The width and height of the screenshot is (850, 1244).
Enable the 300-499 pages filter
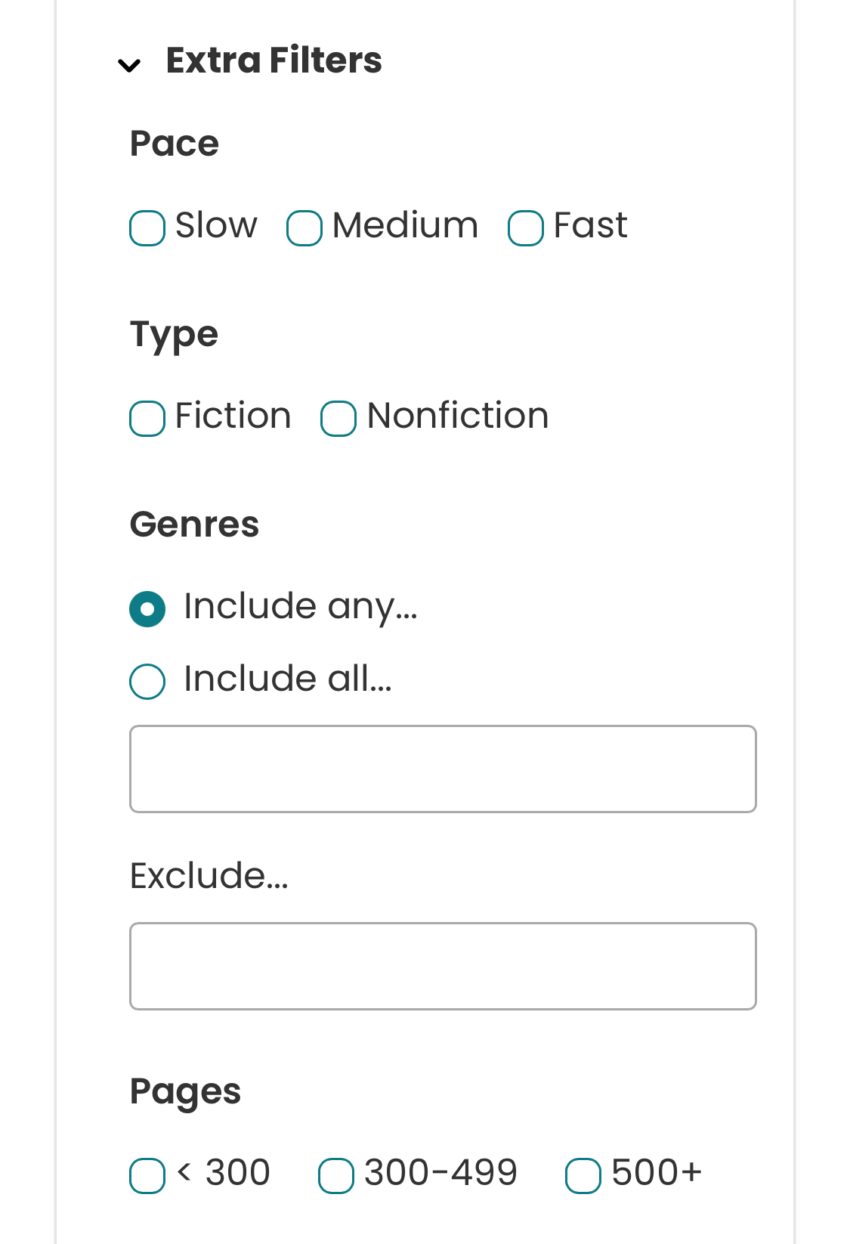[x=335, y=1176]
